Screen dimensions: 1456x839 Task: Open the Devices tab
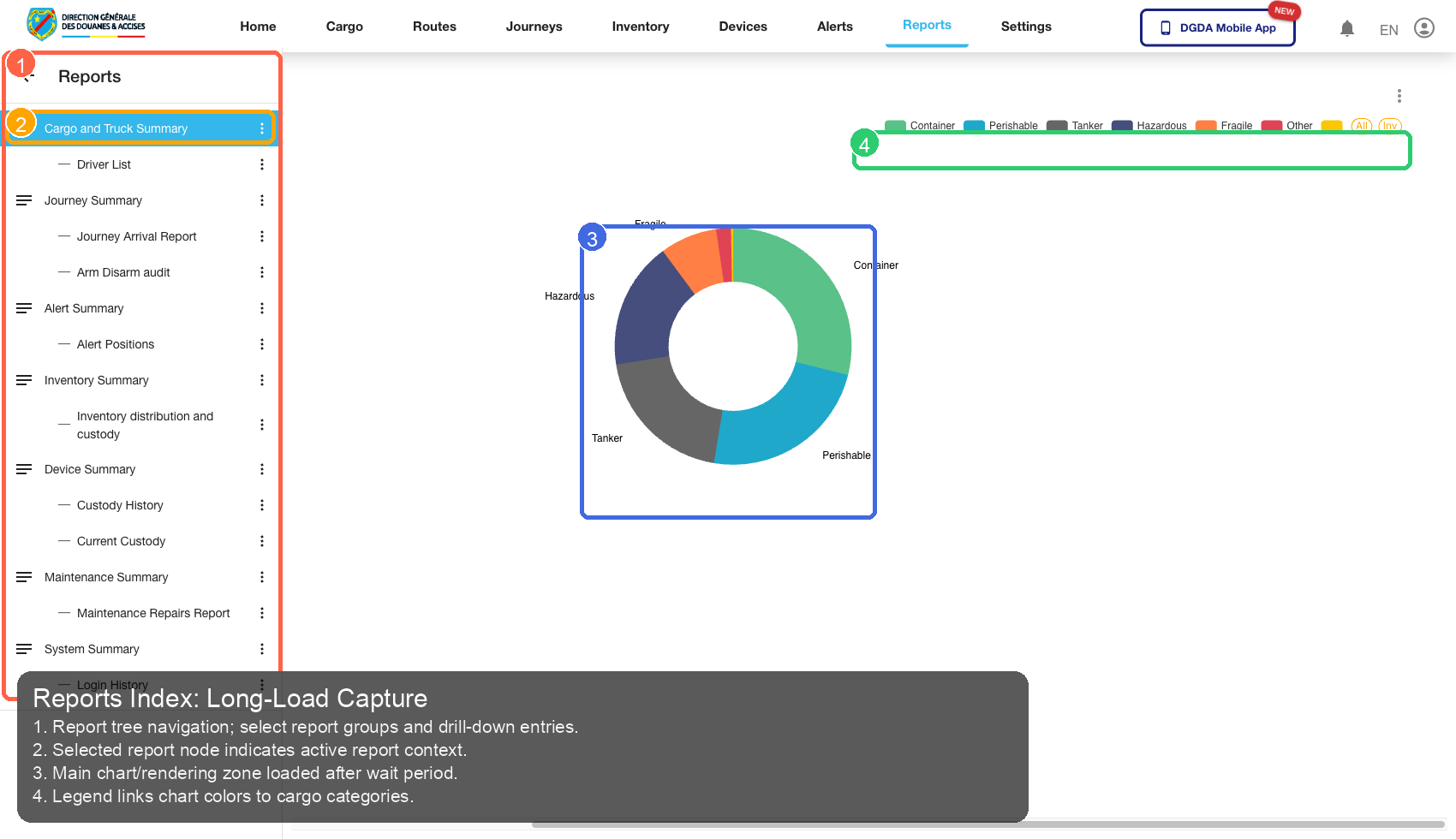click(743, 27)
